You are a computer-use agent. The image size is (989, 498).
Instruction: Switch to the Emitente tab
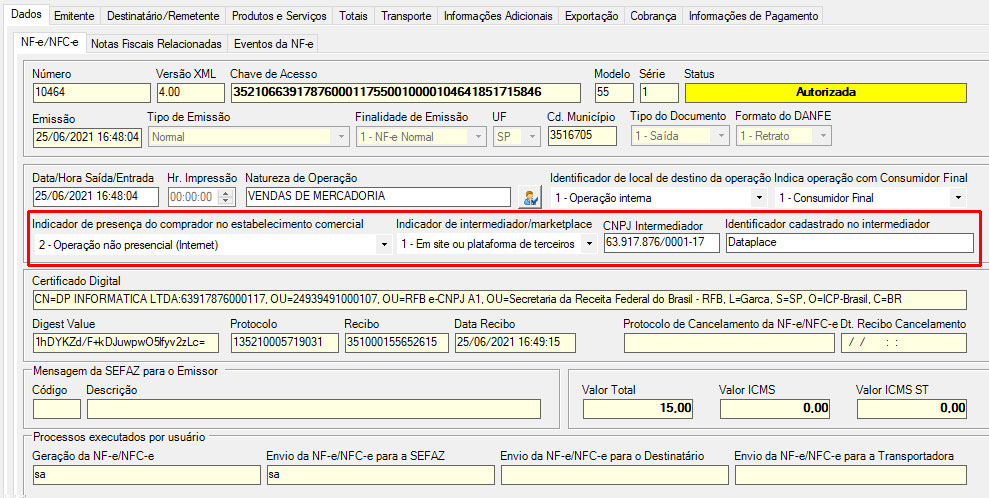pyautogui.click(x=75, y=16)
